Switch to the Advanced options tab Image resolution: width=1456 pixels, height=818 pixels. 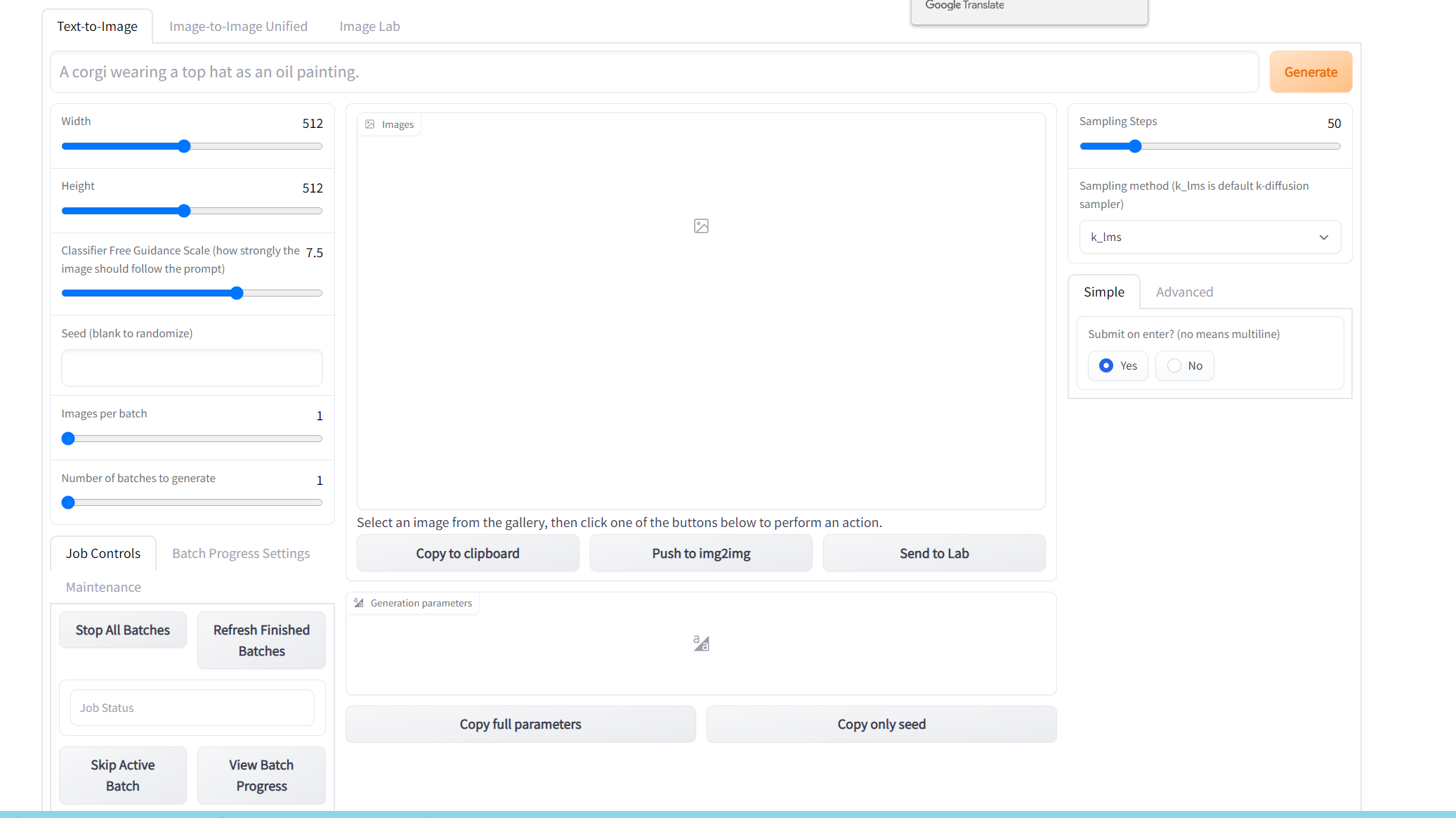[x=1184, y=292]
